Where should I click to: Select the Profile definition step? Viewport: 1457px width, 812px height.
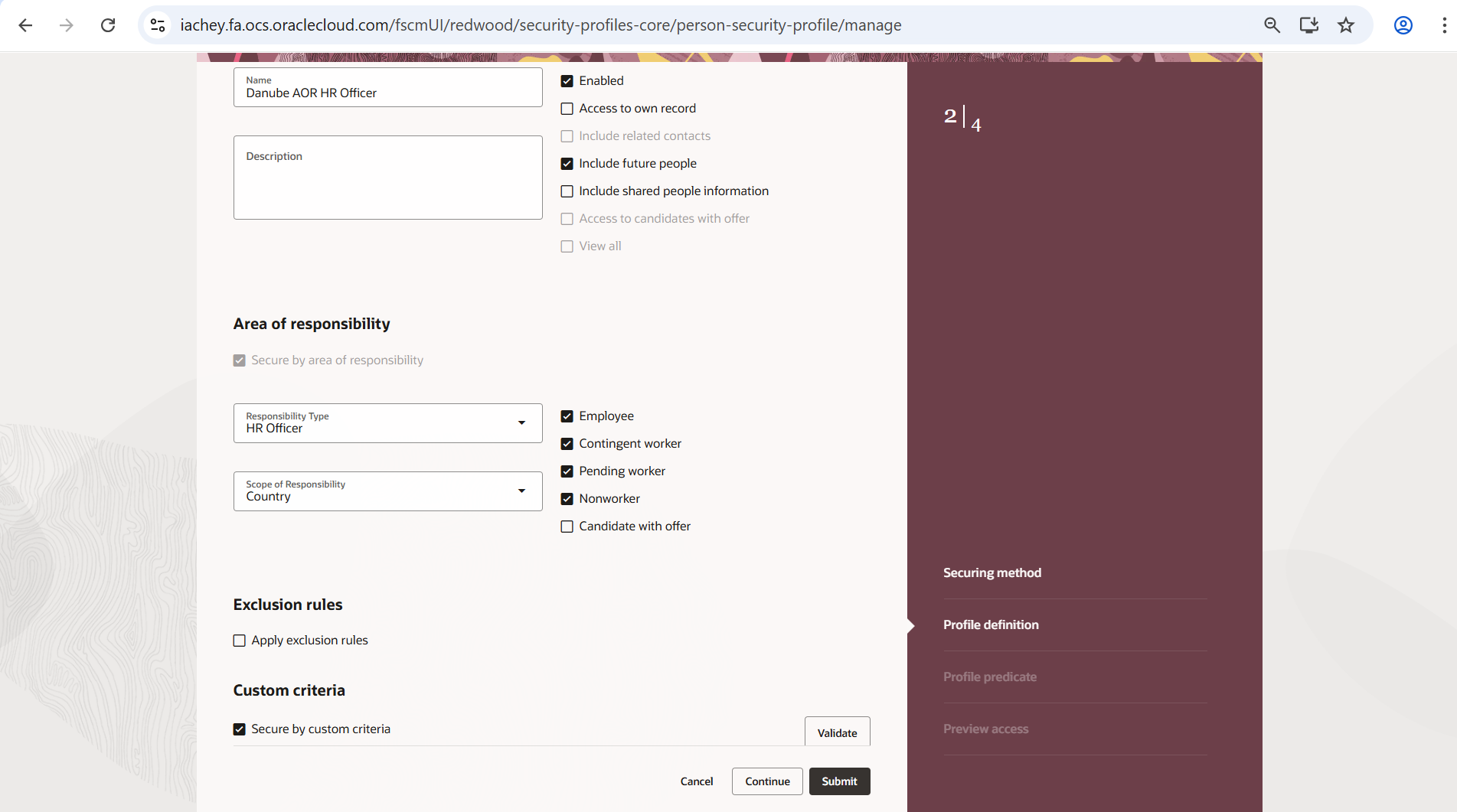[x=991, y=624]
